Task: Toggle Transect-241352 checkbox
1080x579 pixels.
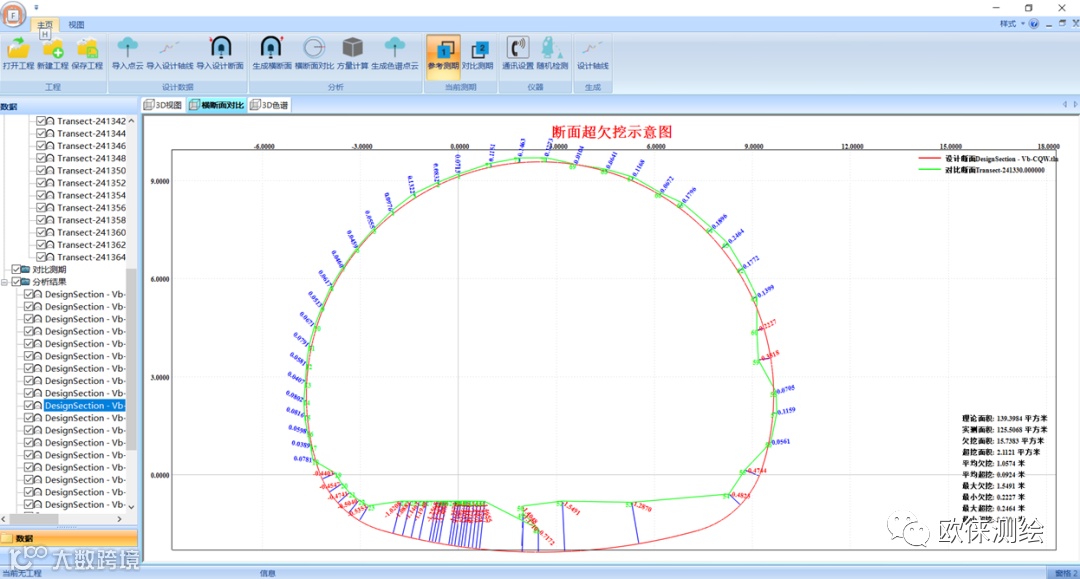Action: [x=41, y=183]
